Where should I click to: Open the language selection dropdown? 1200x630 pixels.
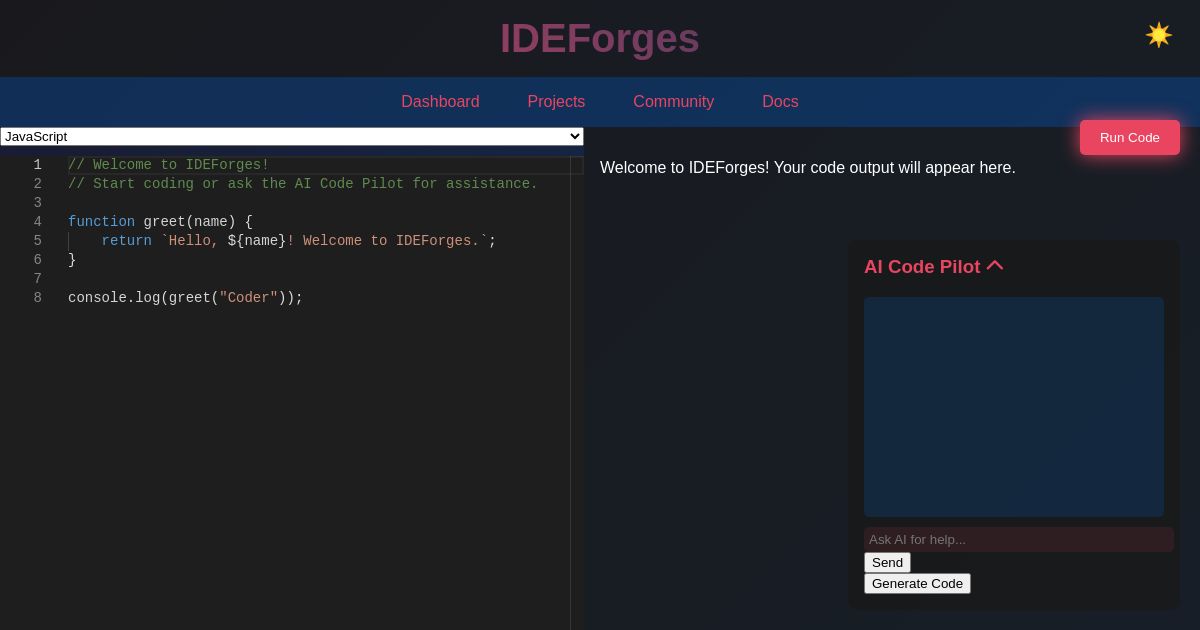click(x=292, y=136)
